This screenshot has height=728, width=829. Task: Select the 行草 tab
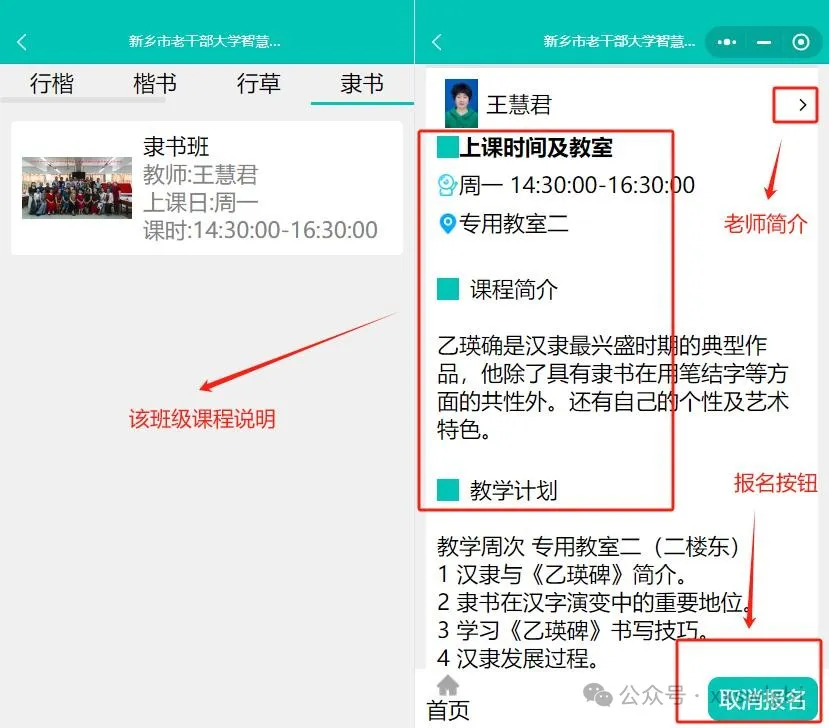tap(259, 84)
